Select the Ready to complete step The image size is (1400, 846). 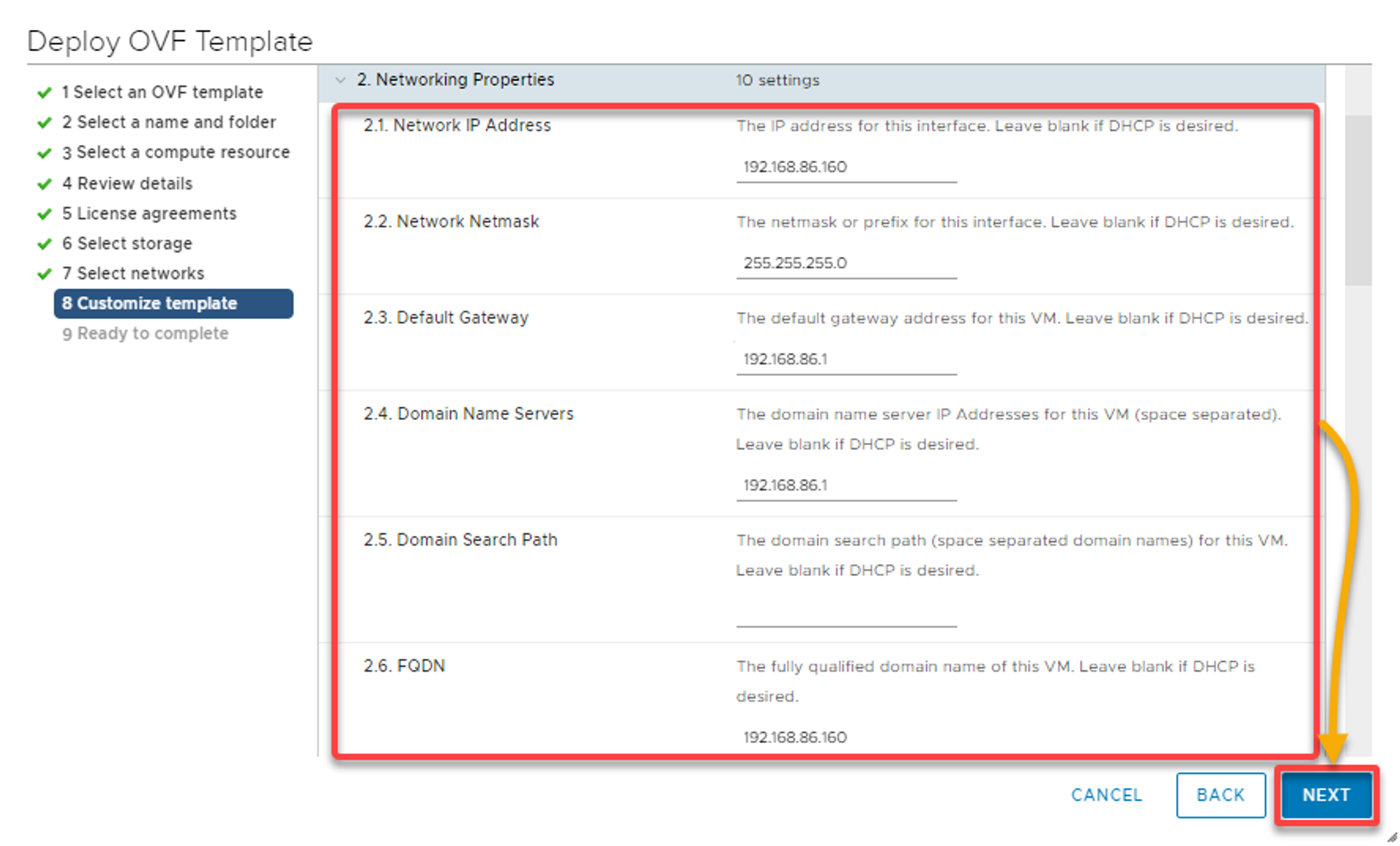(x=145, y=333)
